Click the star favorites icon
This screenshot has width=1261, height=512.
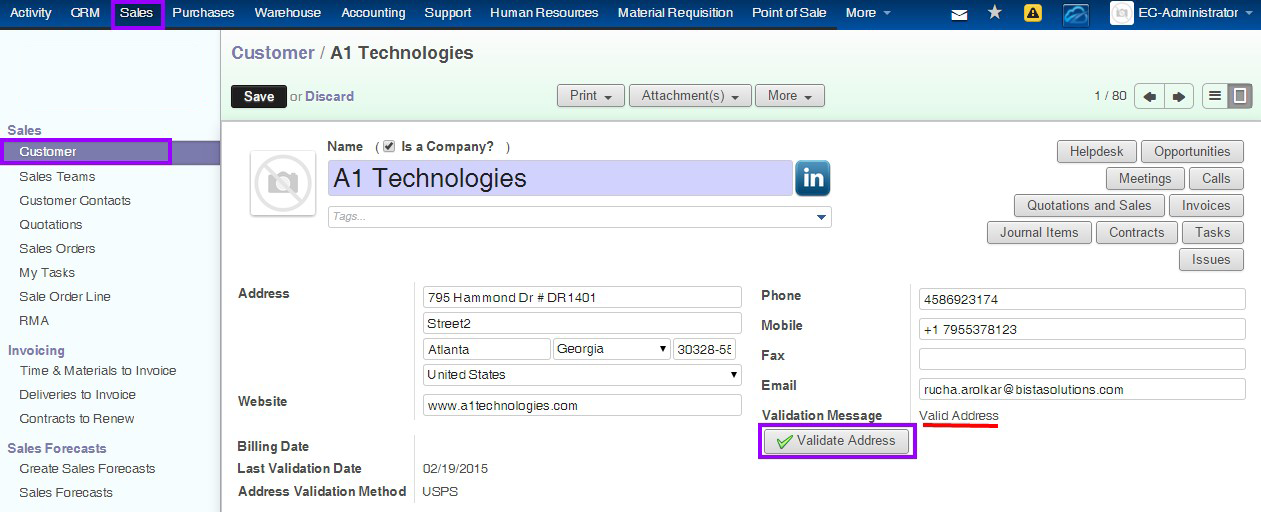tap(994, 13)
